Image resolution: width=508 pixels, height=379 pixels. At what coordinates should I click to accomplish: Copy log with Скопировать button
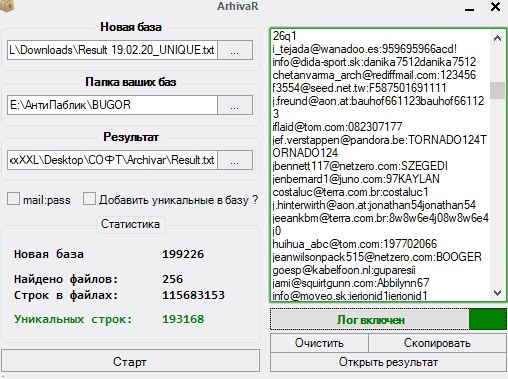[x=437, y=343]
